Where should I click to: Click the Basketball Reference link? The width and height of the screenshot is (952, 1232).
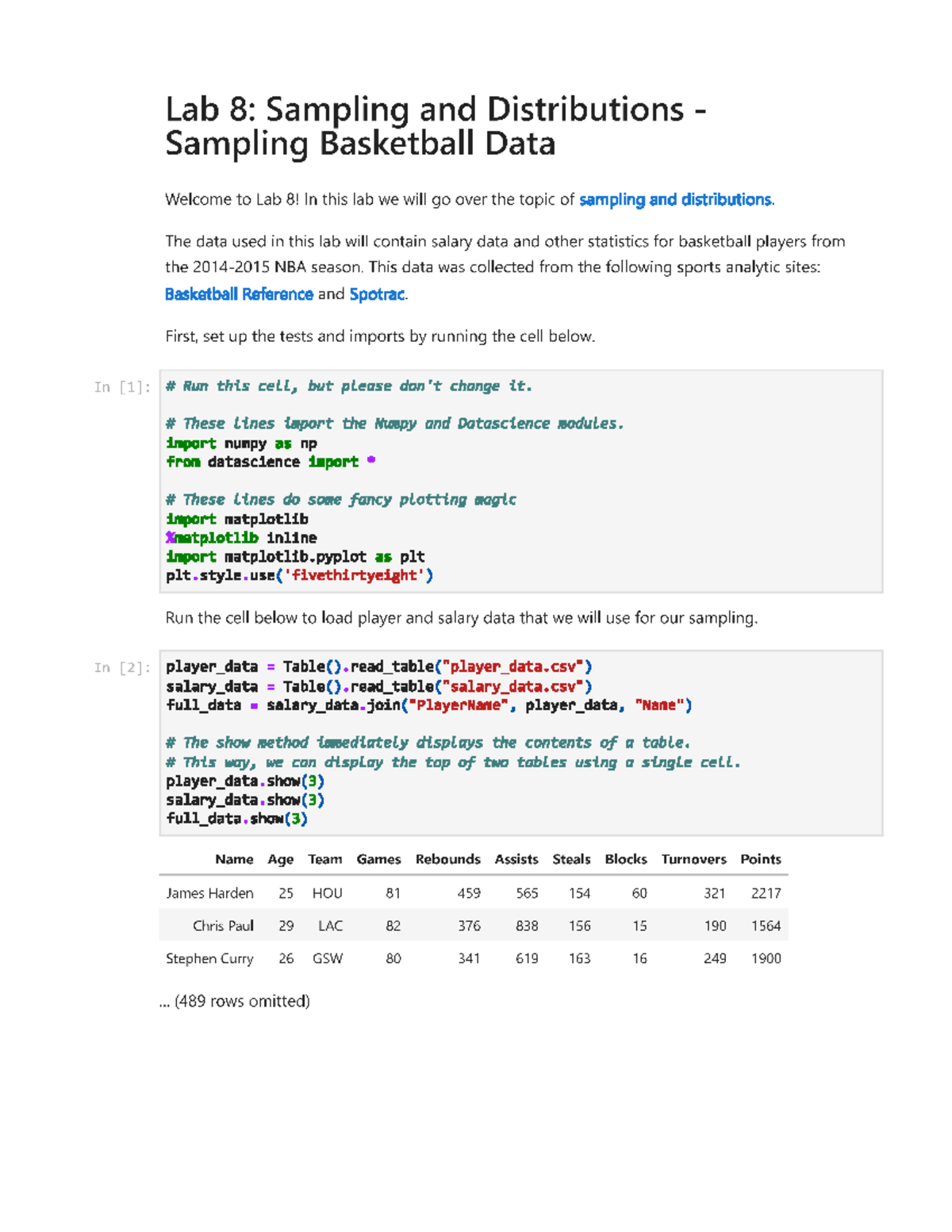point(239,294)
